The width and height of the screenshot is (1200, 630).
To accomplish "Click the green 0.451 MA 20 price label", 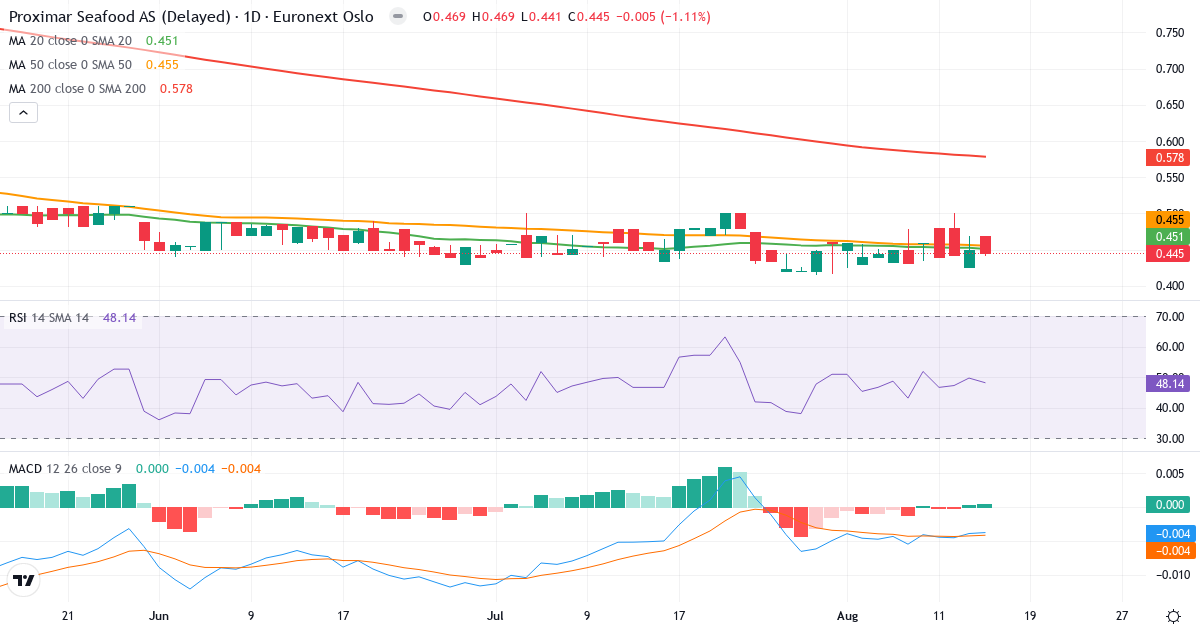I will [1167, 237].
